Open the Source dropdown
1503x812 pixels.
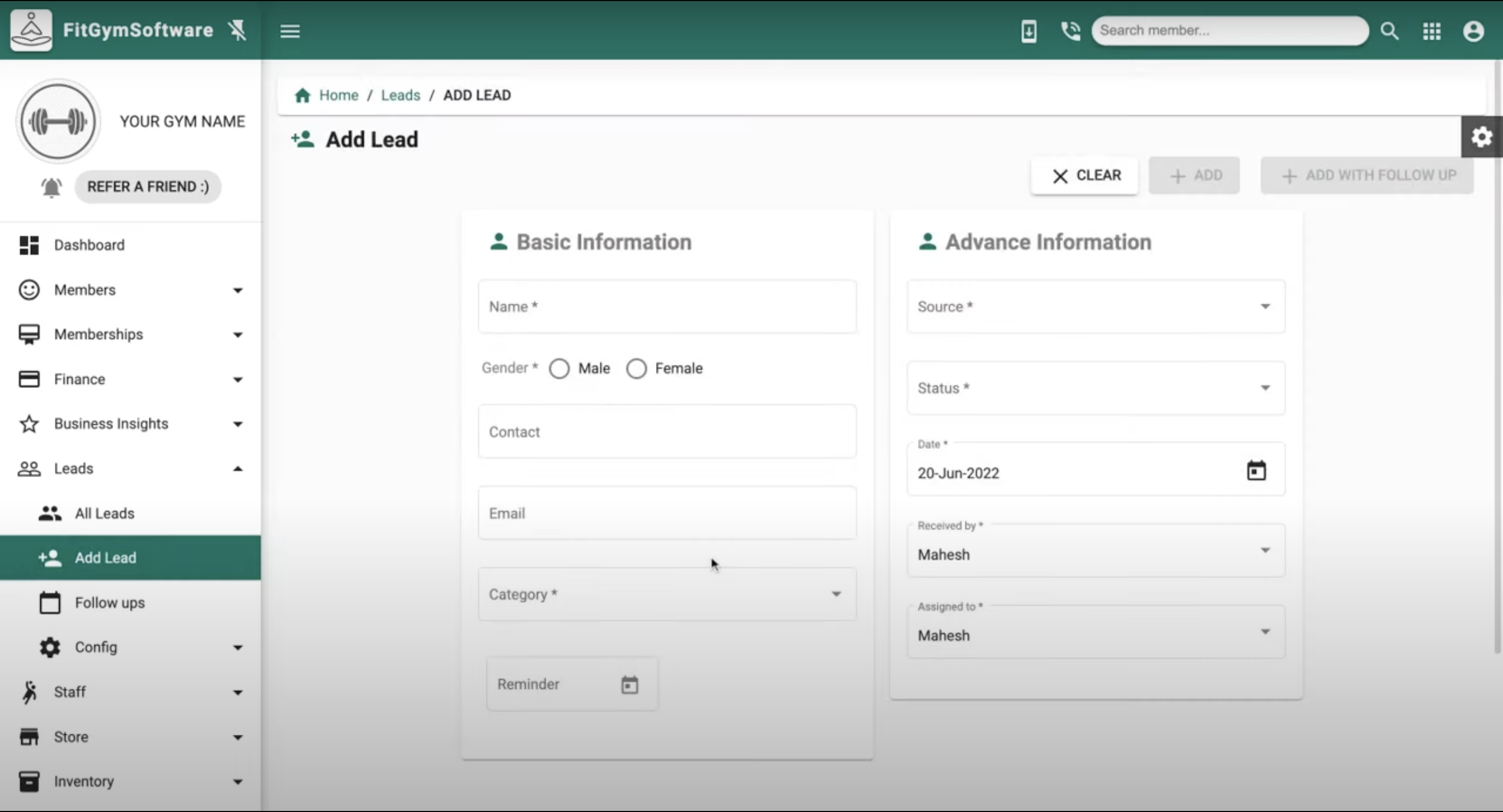pos(1095,307)
